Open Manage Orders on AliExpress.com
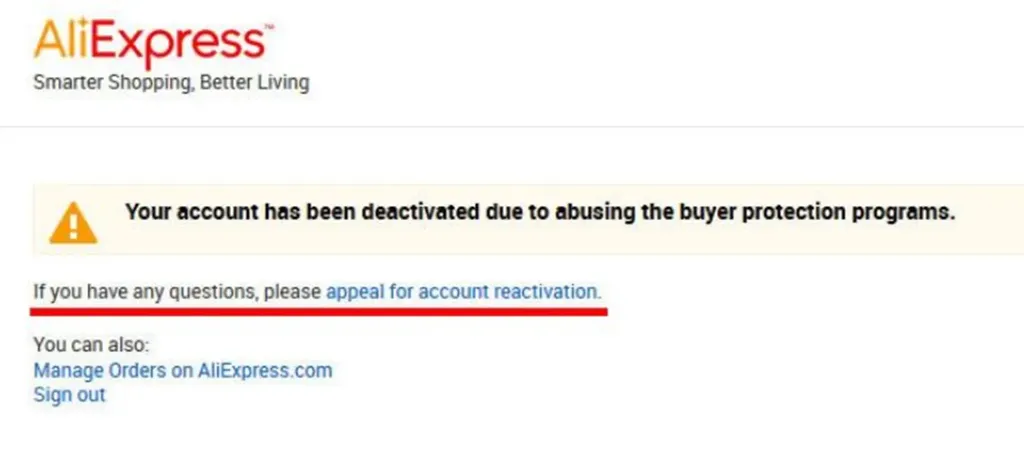 point(183,371)
